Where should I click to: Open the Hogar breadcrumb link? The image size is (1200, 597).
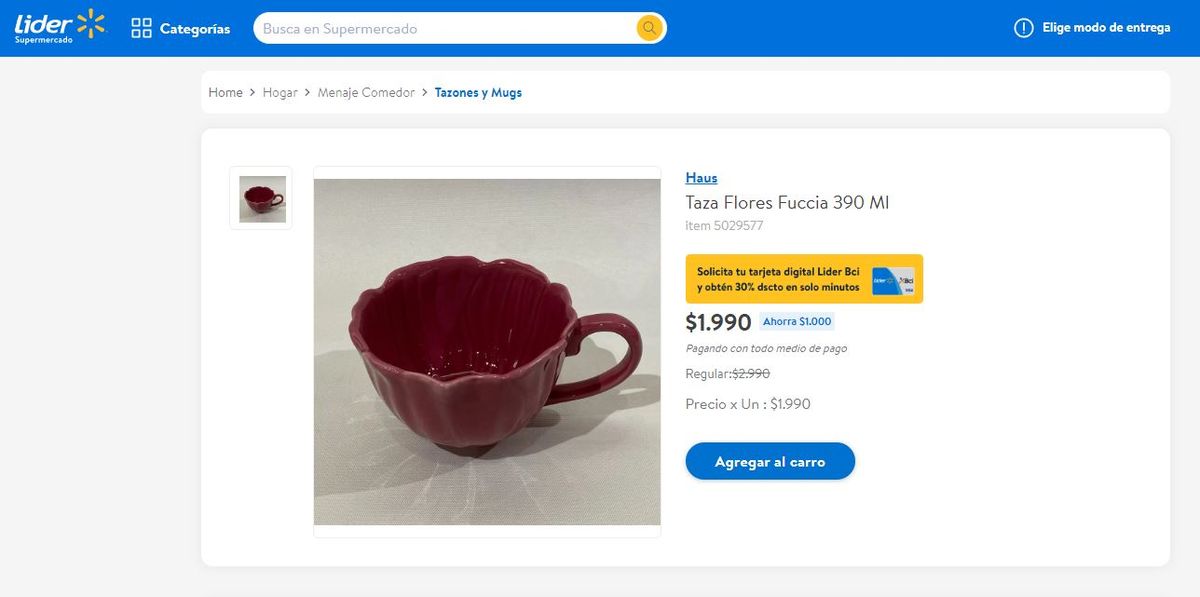(280, 92)
